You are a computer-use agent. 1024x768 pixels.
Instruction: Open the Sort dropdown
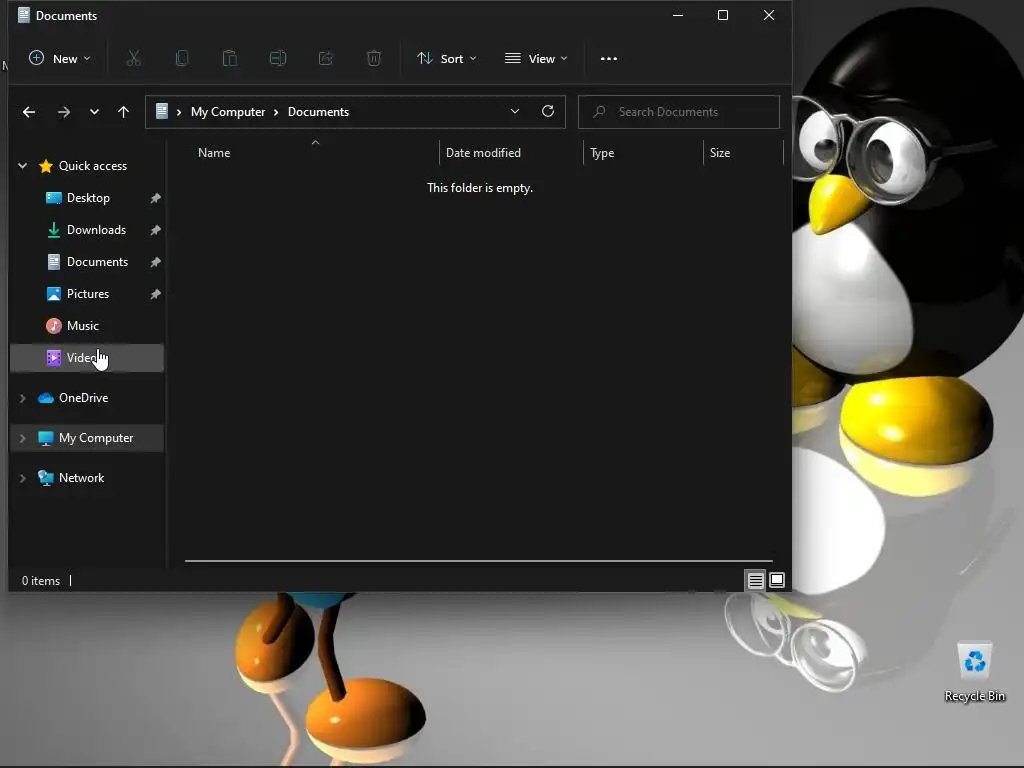[447, 59]
